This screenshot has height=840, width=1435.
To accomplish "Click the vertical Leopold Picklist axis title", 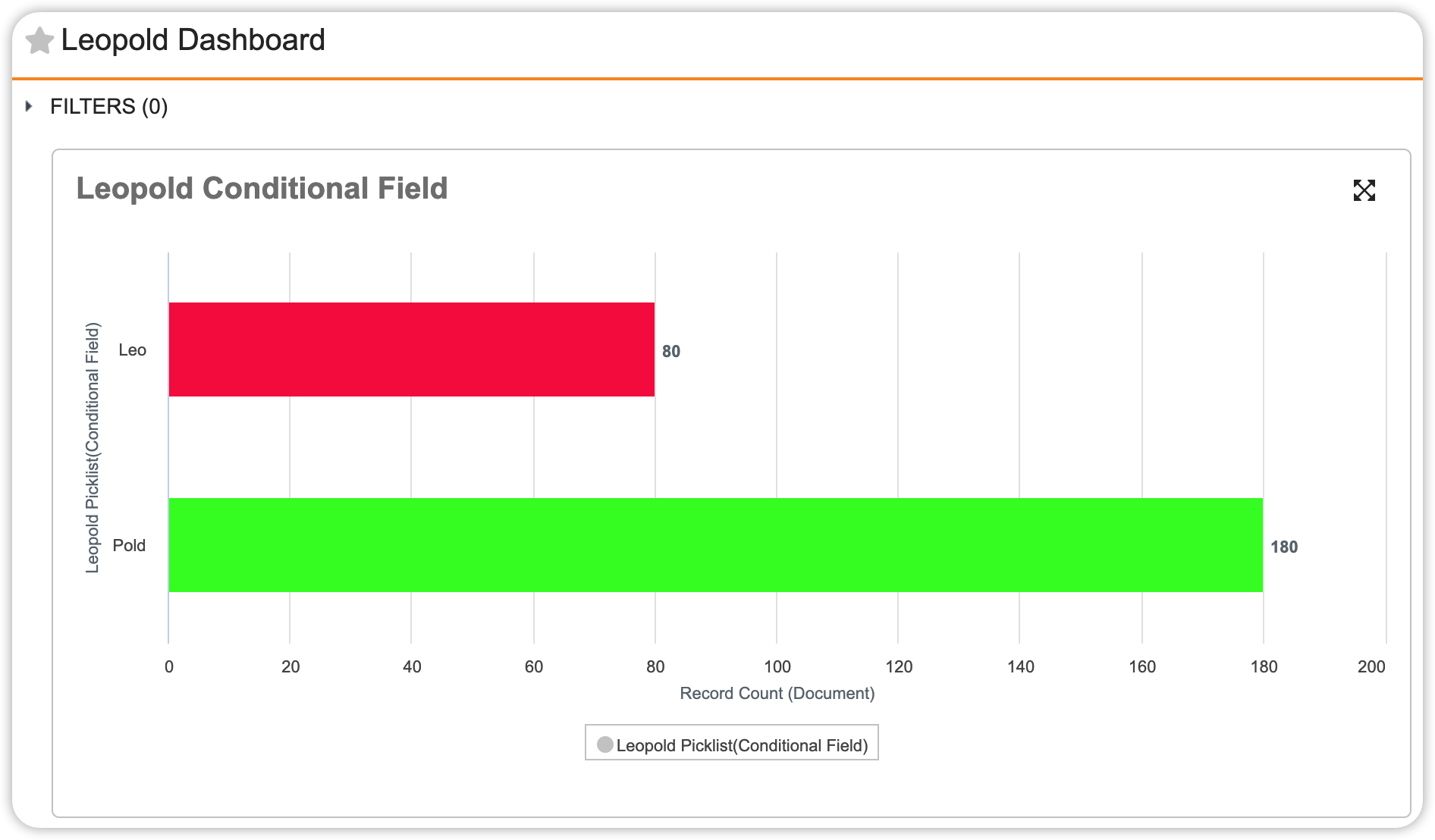I will pos(93,447).
